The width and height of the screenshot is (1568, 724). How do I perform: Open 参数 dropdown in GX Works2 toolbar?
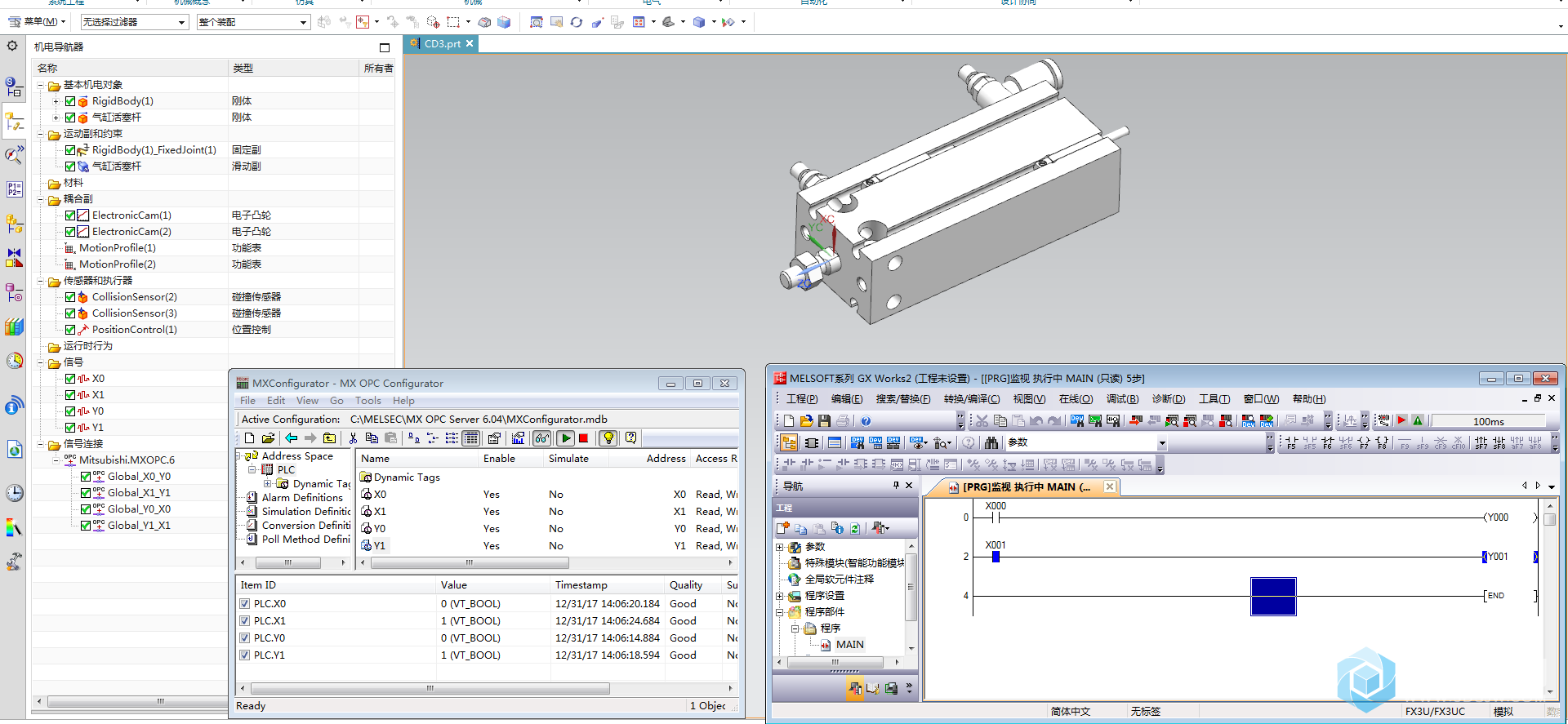coord(1161,443)
